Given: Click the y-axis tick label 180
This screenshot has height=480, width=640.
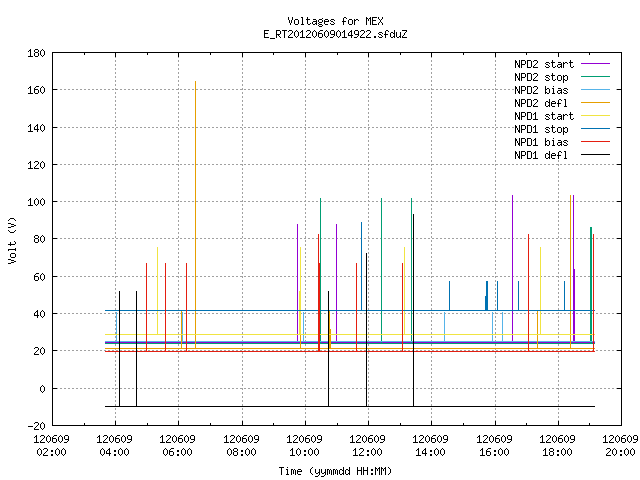Looking at the screenshot, I should click(36, 53).
